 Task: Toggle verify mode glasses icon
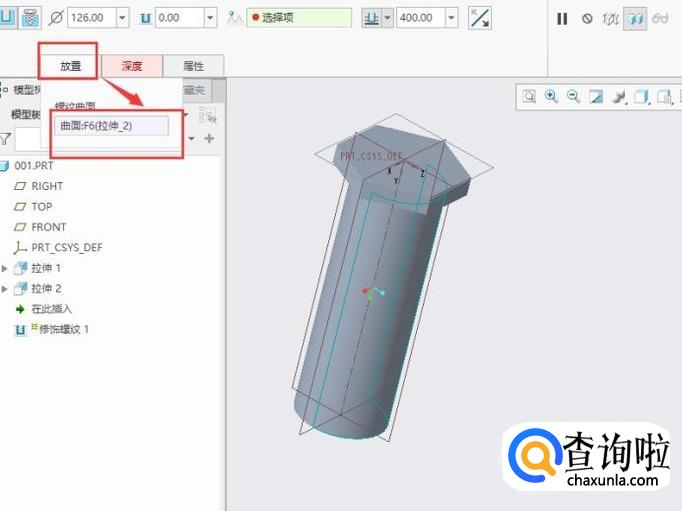pos(660,18)
